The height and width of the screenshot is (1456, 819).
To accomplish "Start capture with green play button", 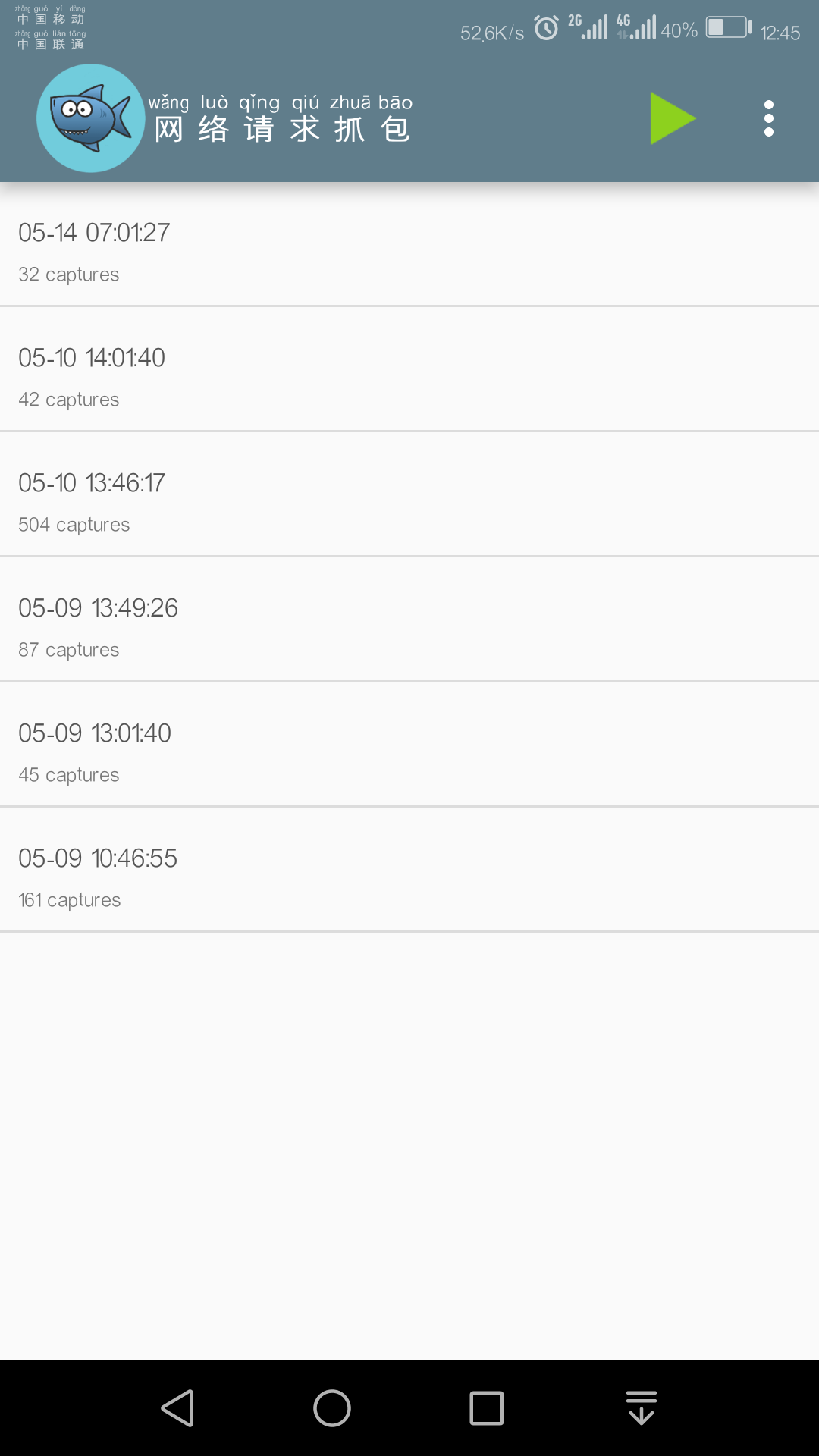I will point(672,118).
